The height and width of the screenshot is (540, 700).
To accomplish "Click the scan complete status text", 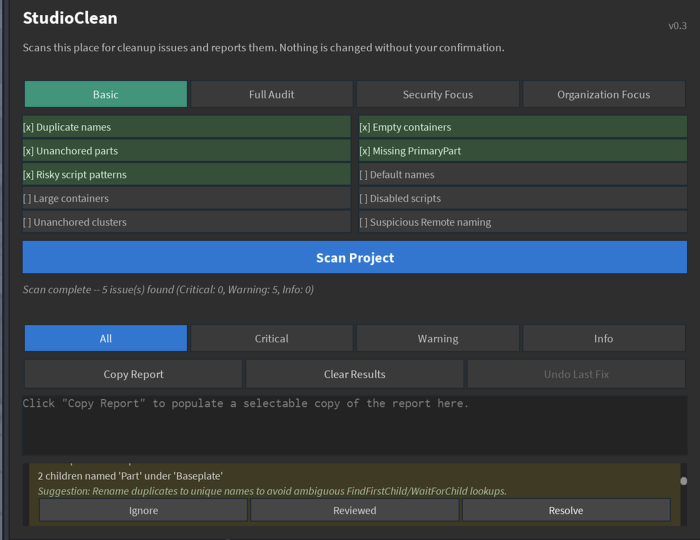I will [168, 290].
